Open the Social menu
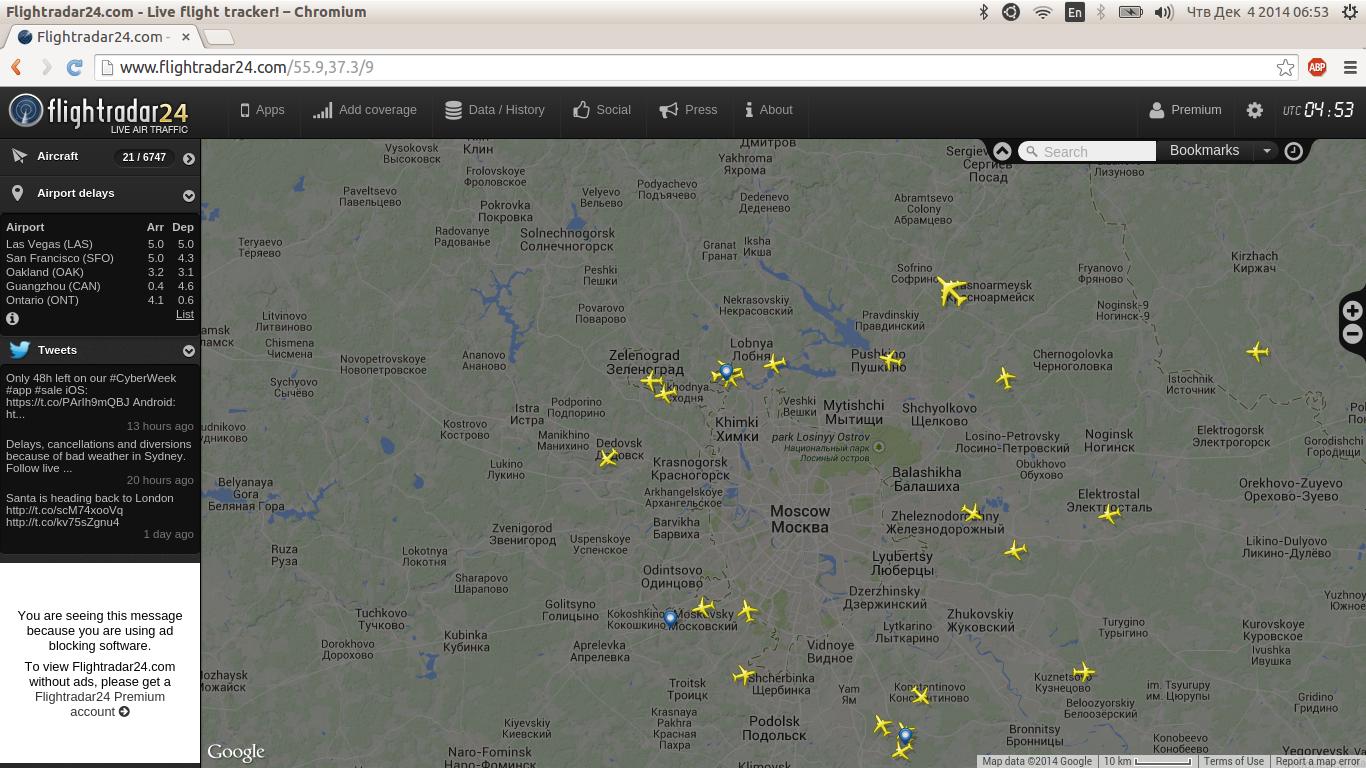Image resolution: width=1366 pixels, height=768 pixels. (x=602, y=110)
